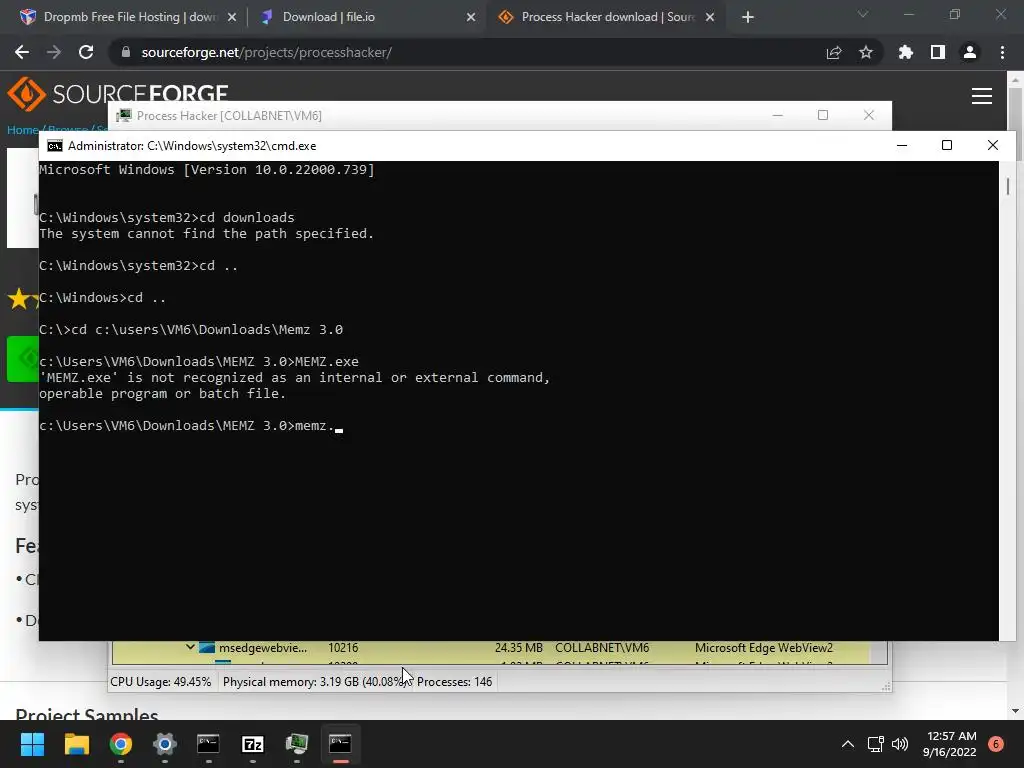
Task: Click the COLLABNET\VM6 user cell
Action: (x=602, y=648)
